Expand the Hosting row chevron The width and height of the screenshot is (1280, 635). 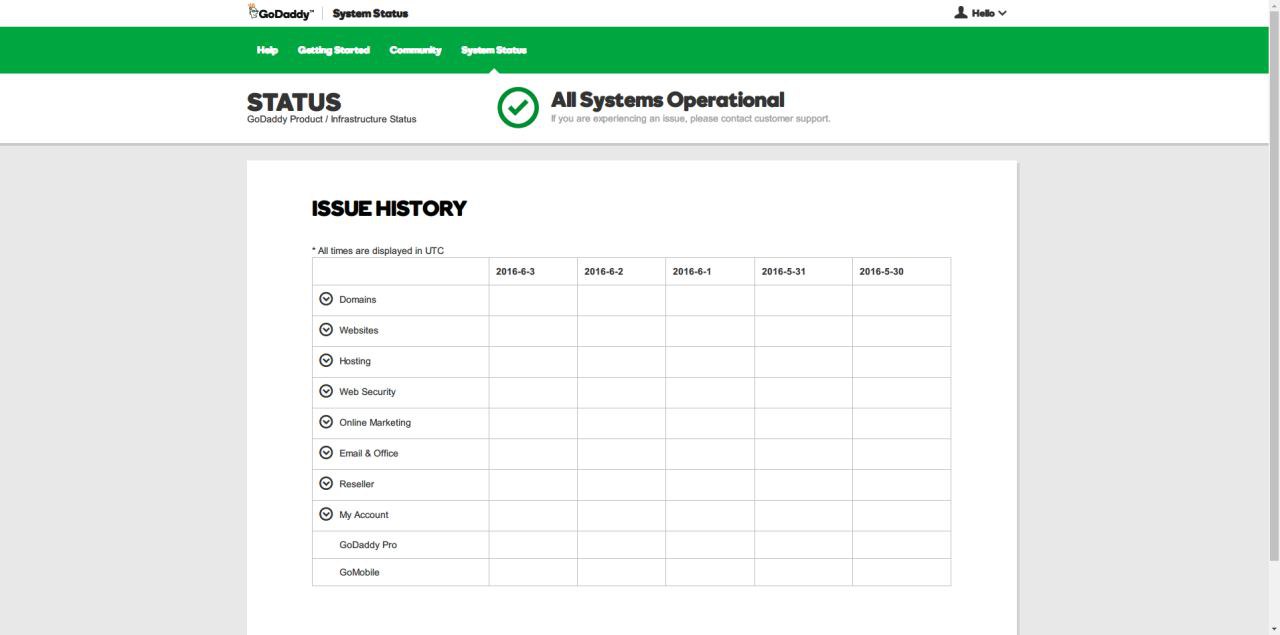point(326,360)
